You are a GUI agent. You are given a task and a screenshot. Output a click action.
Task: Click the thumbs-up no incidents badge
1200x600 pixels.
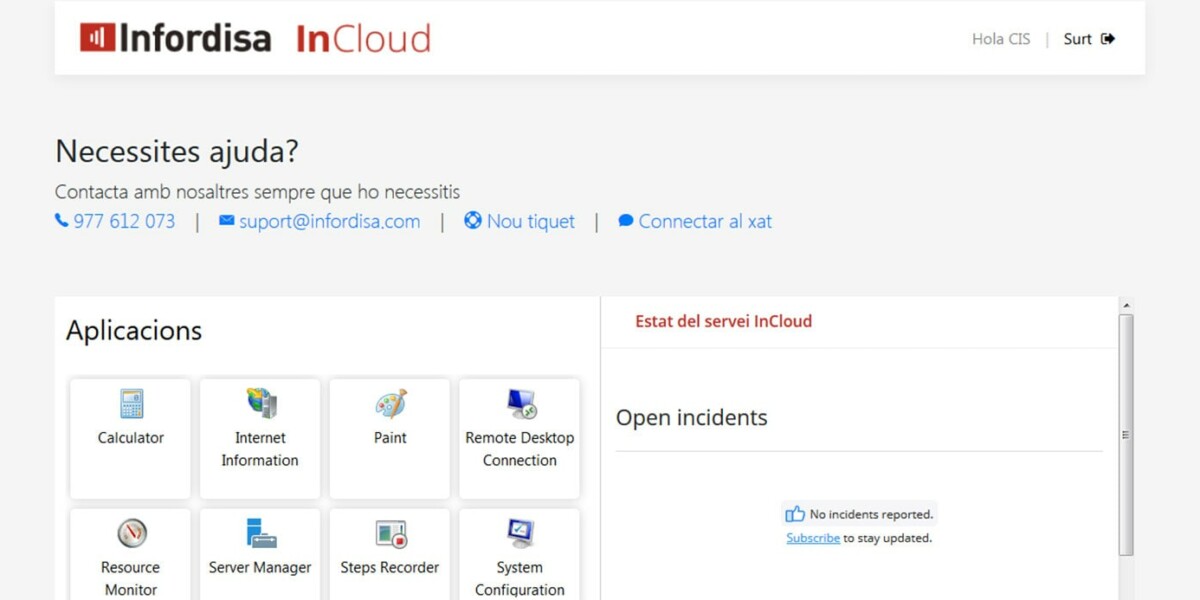click(858, 513)
